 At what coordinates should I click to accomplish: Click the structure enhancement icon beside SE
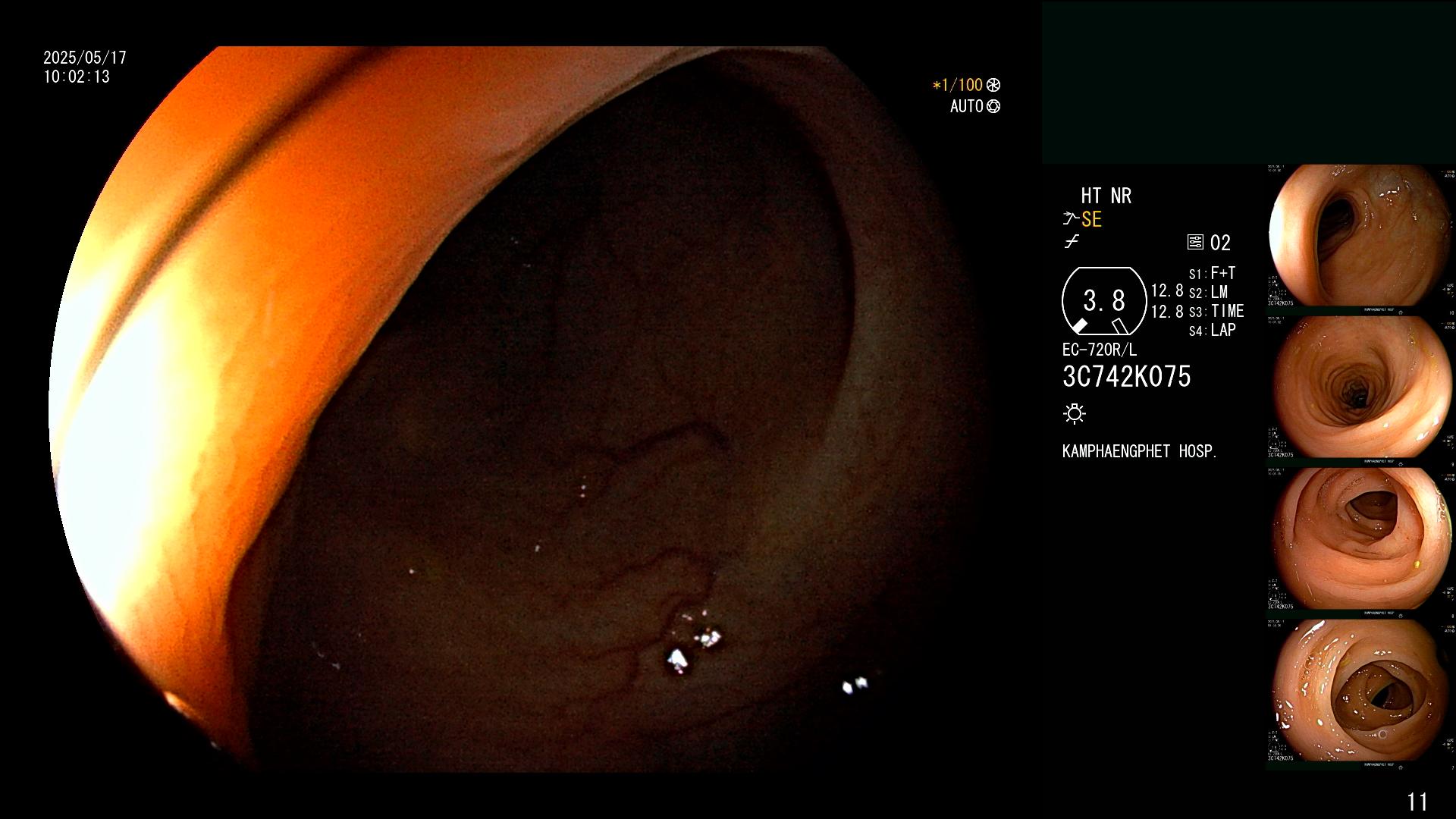point(1070,219)
